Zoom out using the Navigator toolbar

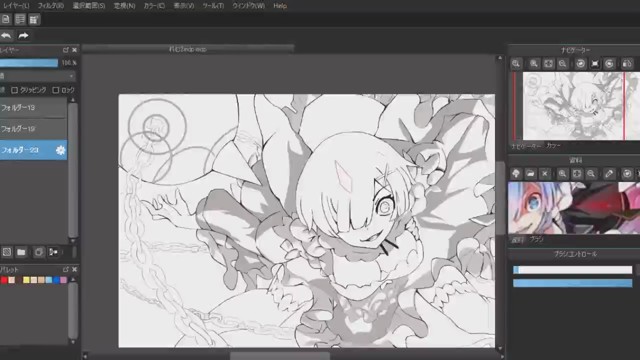pos(562,64)
